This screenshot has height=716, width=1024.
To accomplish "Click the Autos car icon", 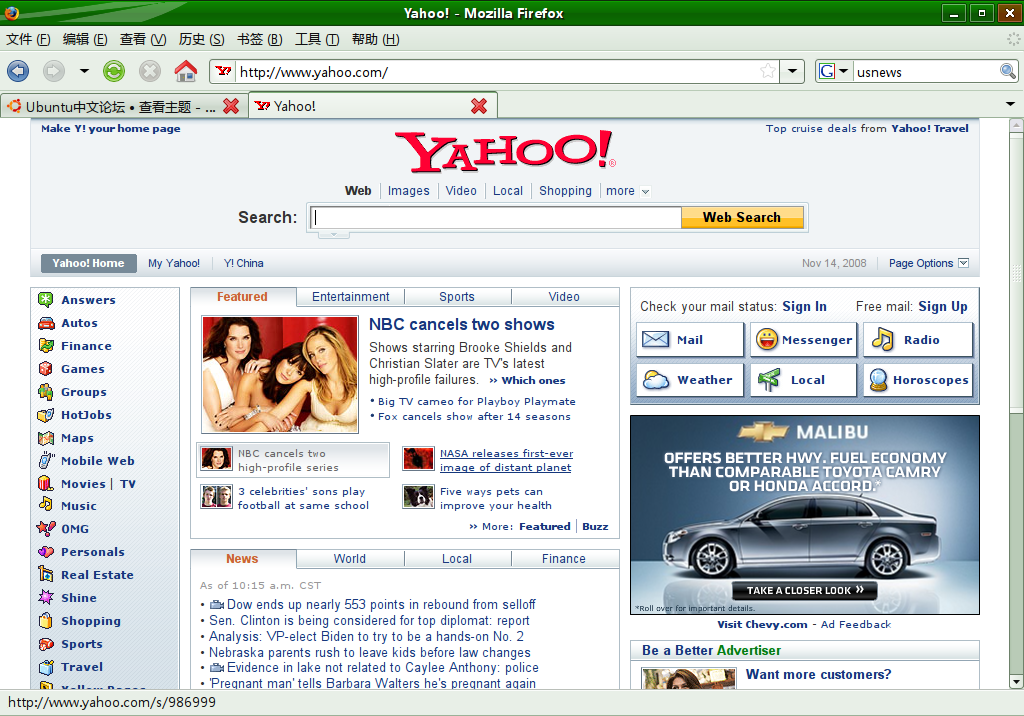I will (x=46, y=323).
